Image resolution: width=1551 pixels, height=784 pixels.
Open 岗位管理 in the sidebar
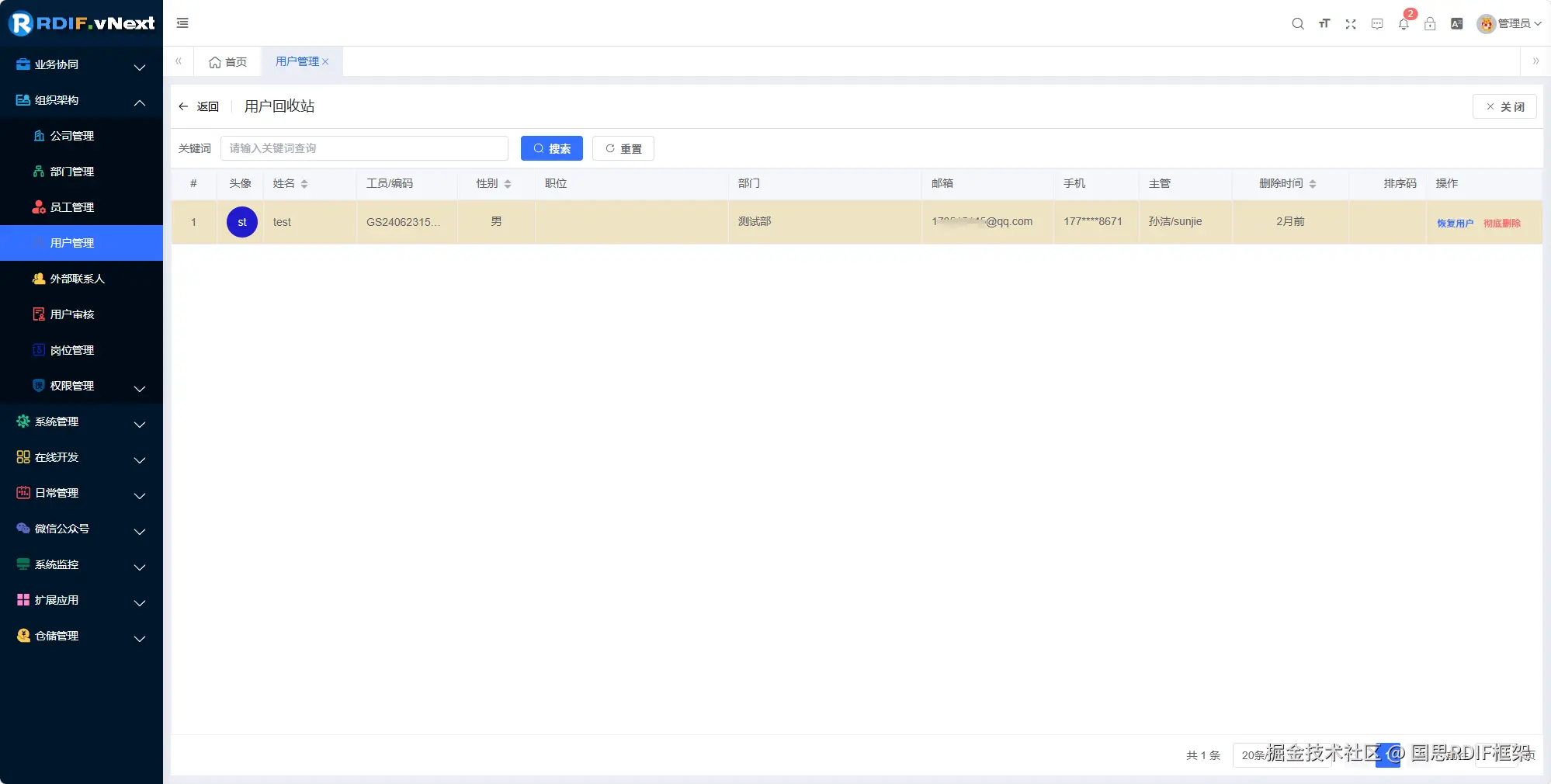[82, 350]
